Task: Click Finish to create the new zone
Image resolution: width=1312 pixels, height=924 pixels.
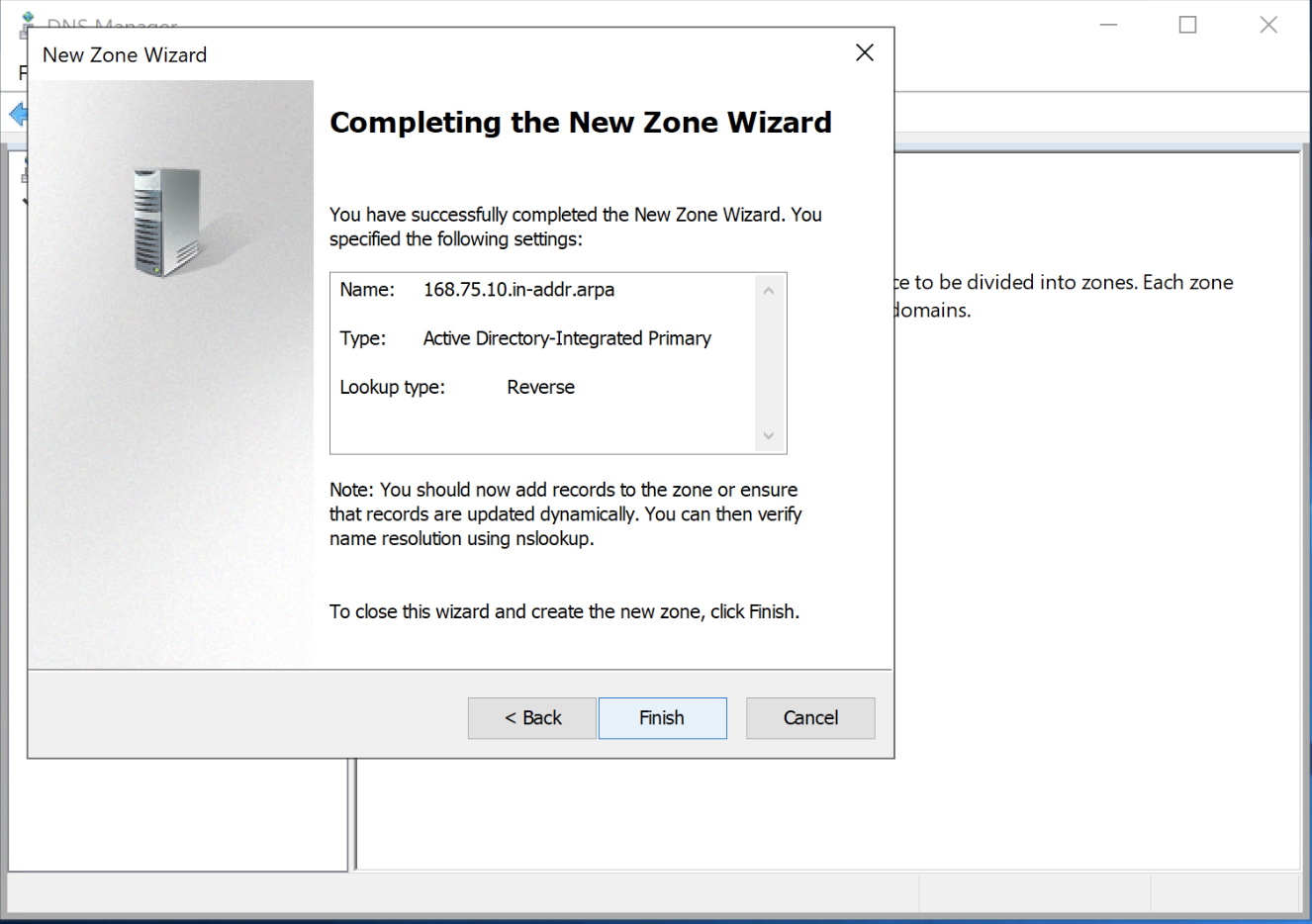Action: pyautogui.click(x=662, y=718)
